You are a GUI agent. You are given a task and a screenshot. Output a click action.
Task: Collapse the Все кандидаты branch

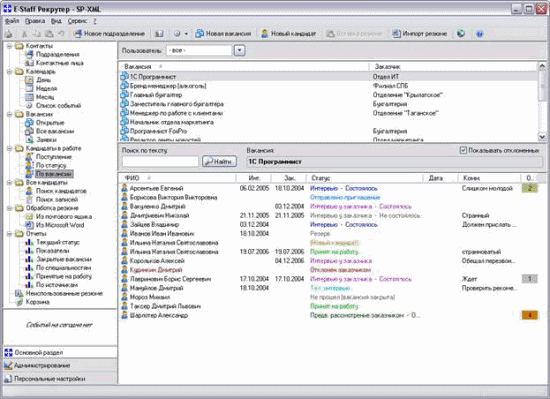coord(10,182)
